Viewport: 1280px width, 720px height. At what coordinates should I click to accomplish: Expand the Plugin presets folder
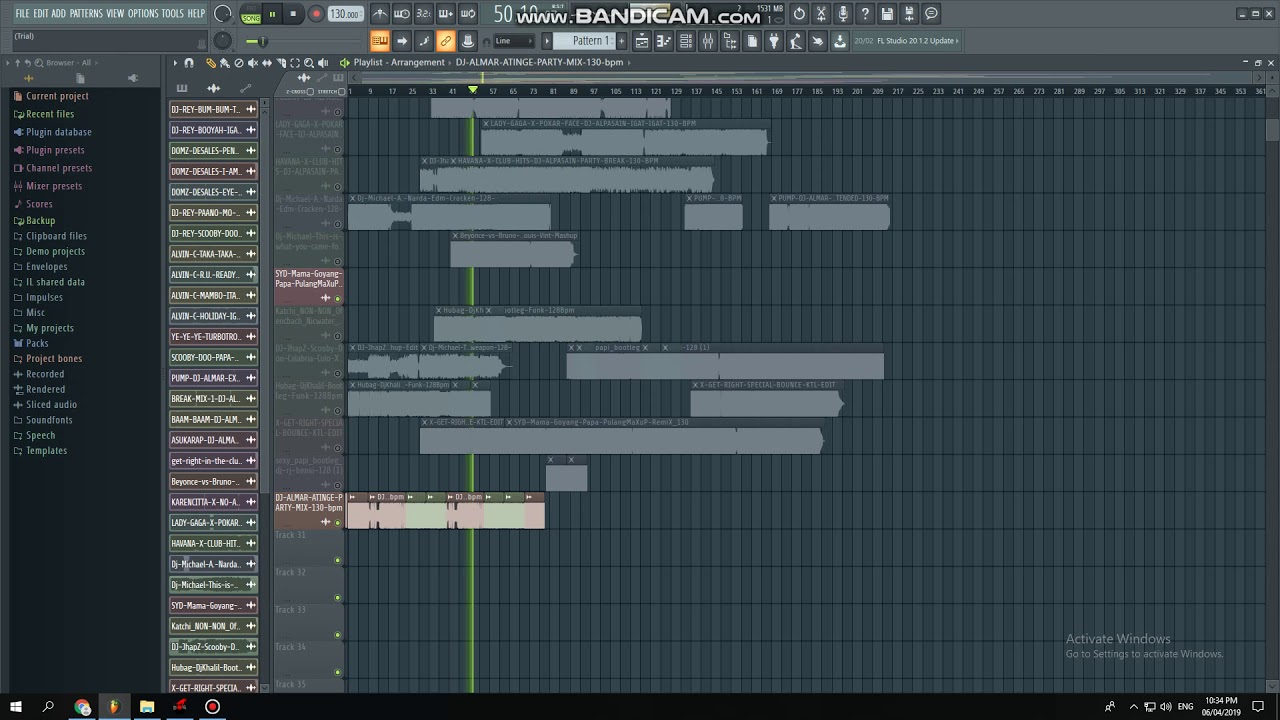pyautogui.click(x=55, y=150)
